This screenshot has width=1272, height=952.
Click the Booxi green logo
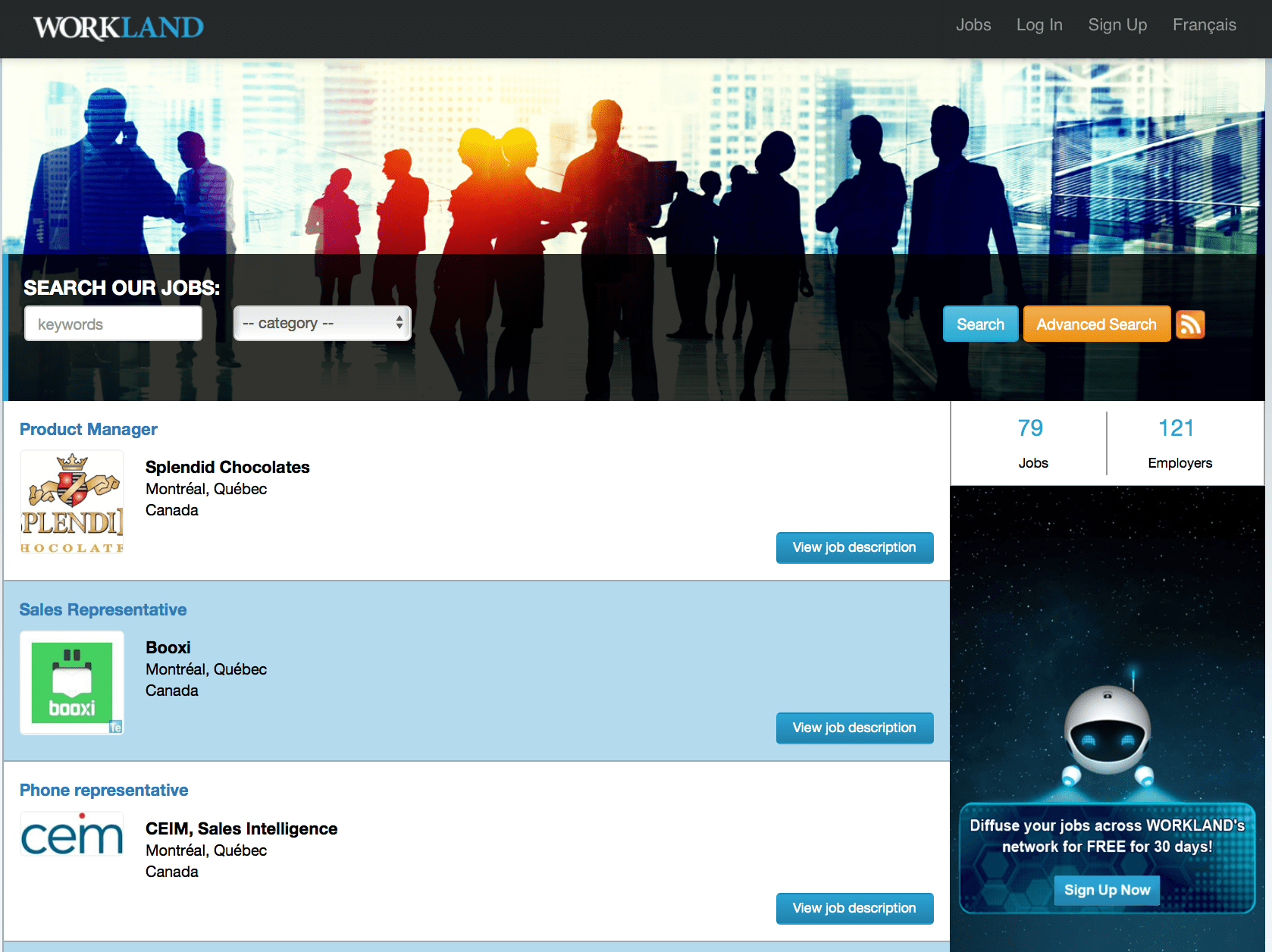(x=72, y=683)
